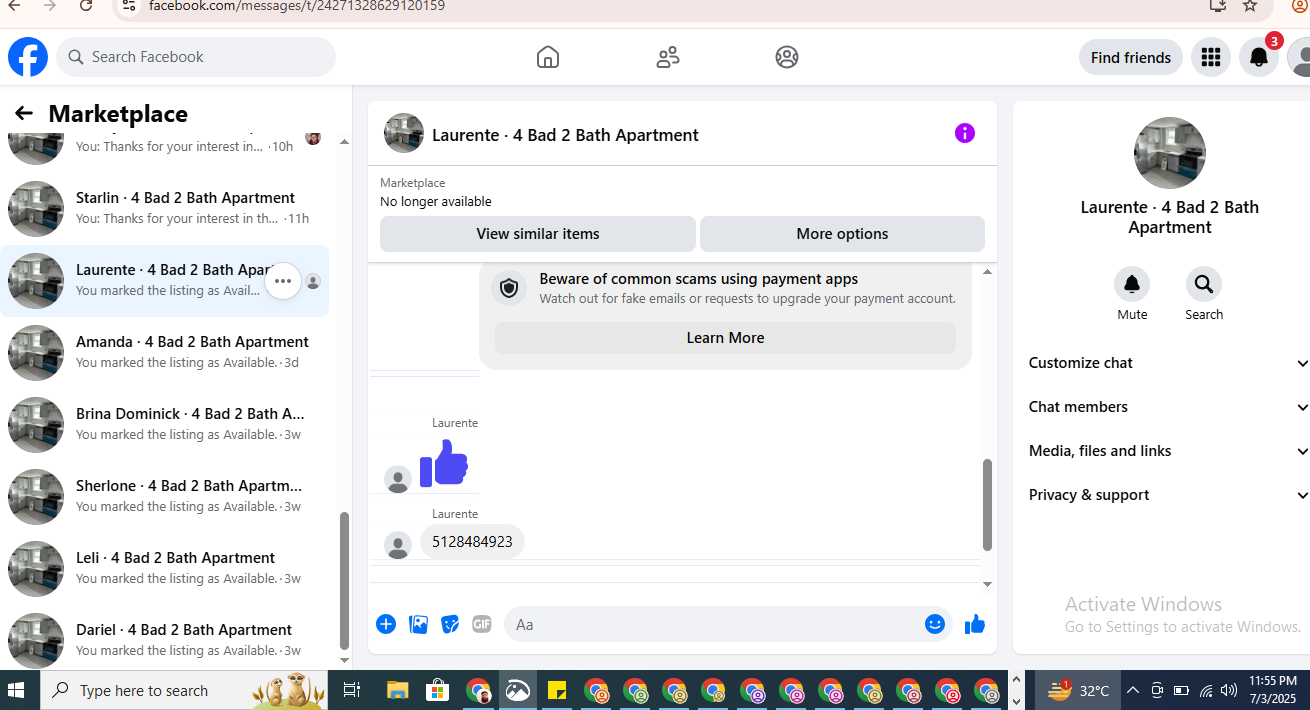The width and height of the screenshot is (1310, 710).
Task: Open Leli 4 Bad 2 Bath conversation
Action: (165, 569)
